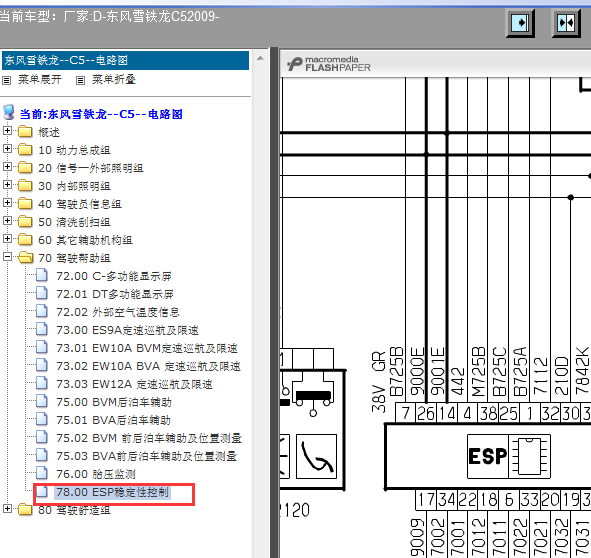Viewport: 591px width, 558px height.
Task: Click the panel expand arrow button
Action: click(x=520, y=23)
